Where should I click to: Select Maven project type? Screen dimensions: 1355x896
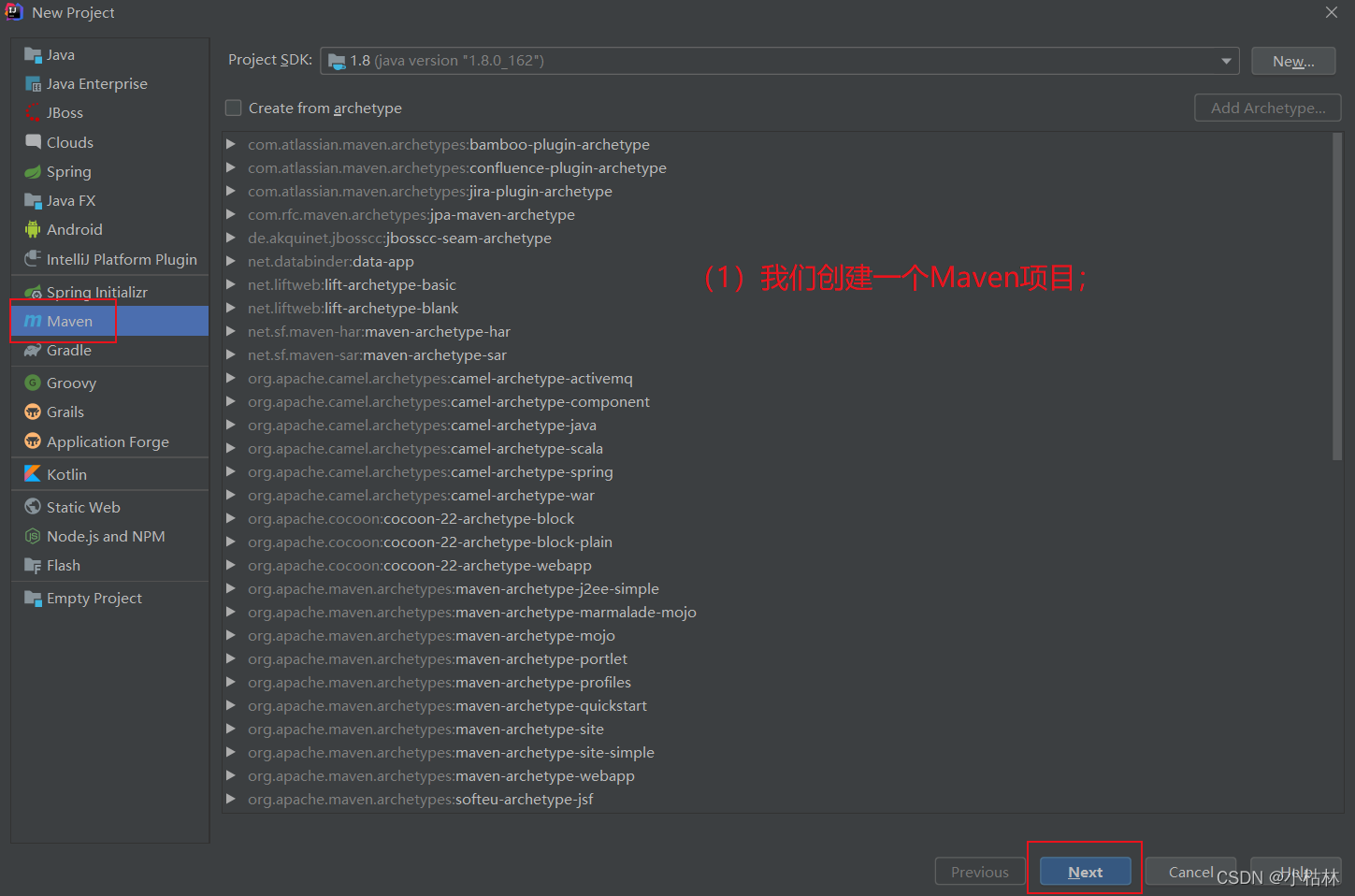coord(110,321)
